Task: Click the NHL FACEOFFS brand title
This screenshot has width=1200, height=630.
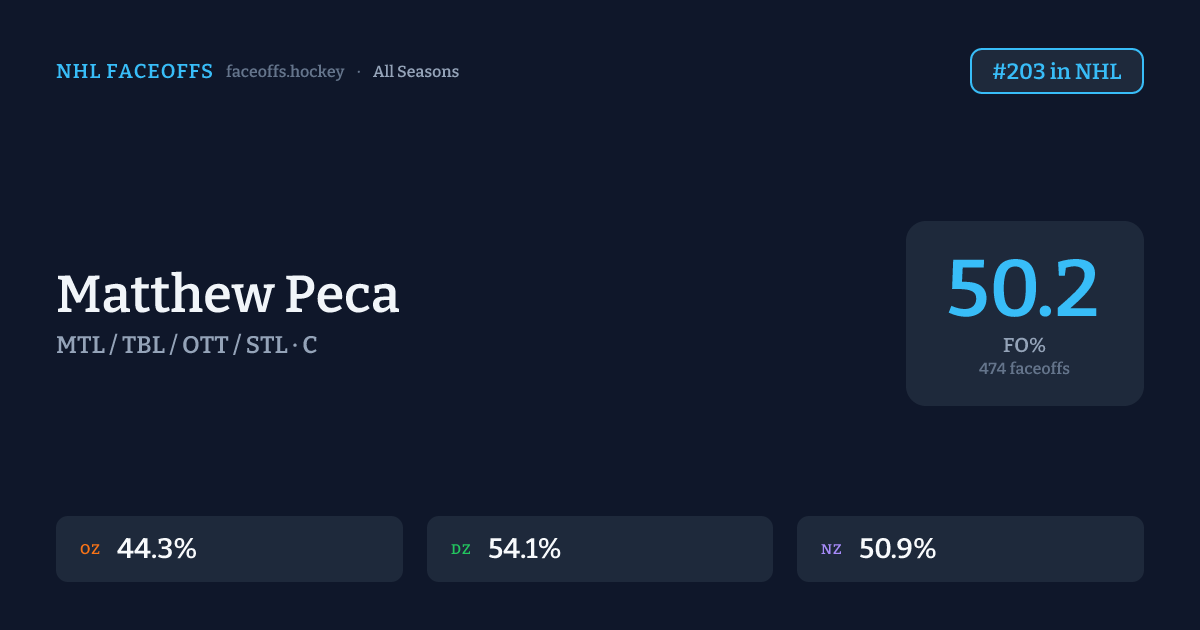Action: pos(134,72)
